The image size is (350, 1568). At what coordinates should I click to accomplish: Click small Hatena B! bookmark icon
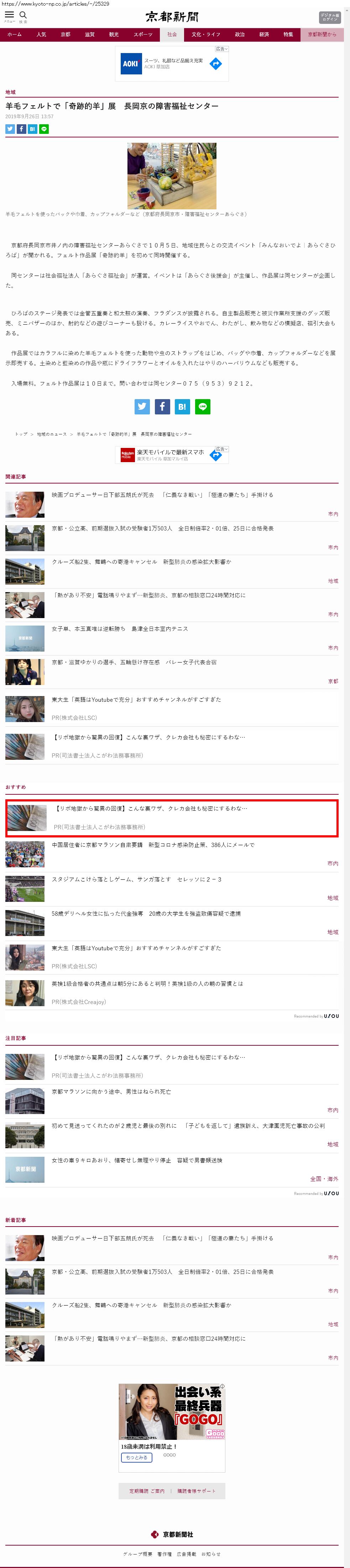(x=32, y=129)
